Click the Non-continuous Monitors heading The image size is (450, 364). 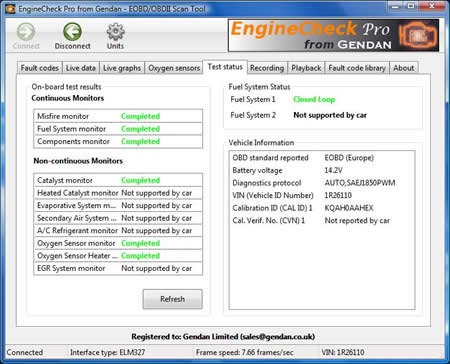78,161
